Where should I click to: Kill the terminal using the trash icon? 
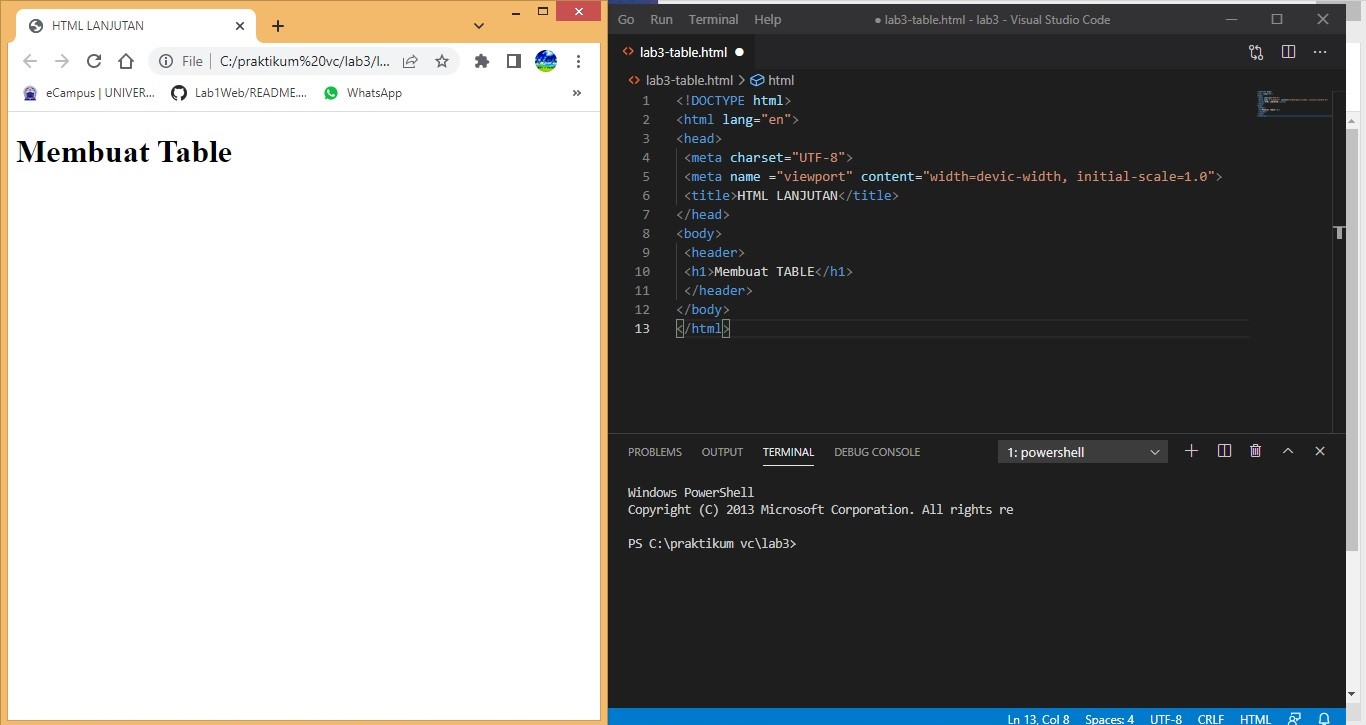tap(1255, 451)
